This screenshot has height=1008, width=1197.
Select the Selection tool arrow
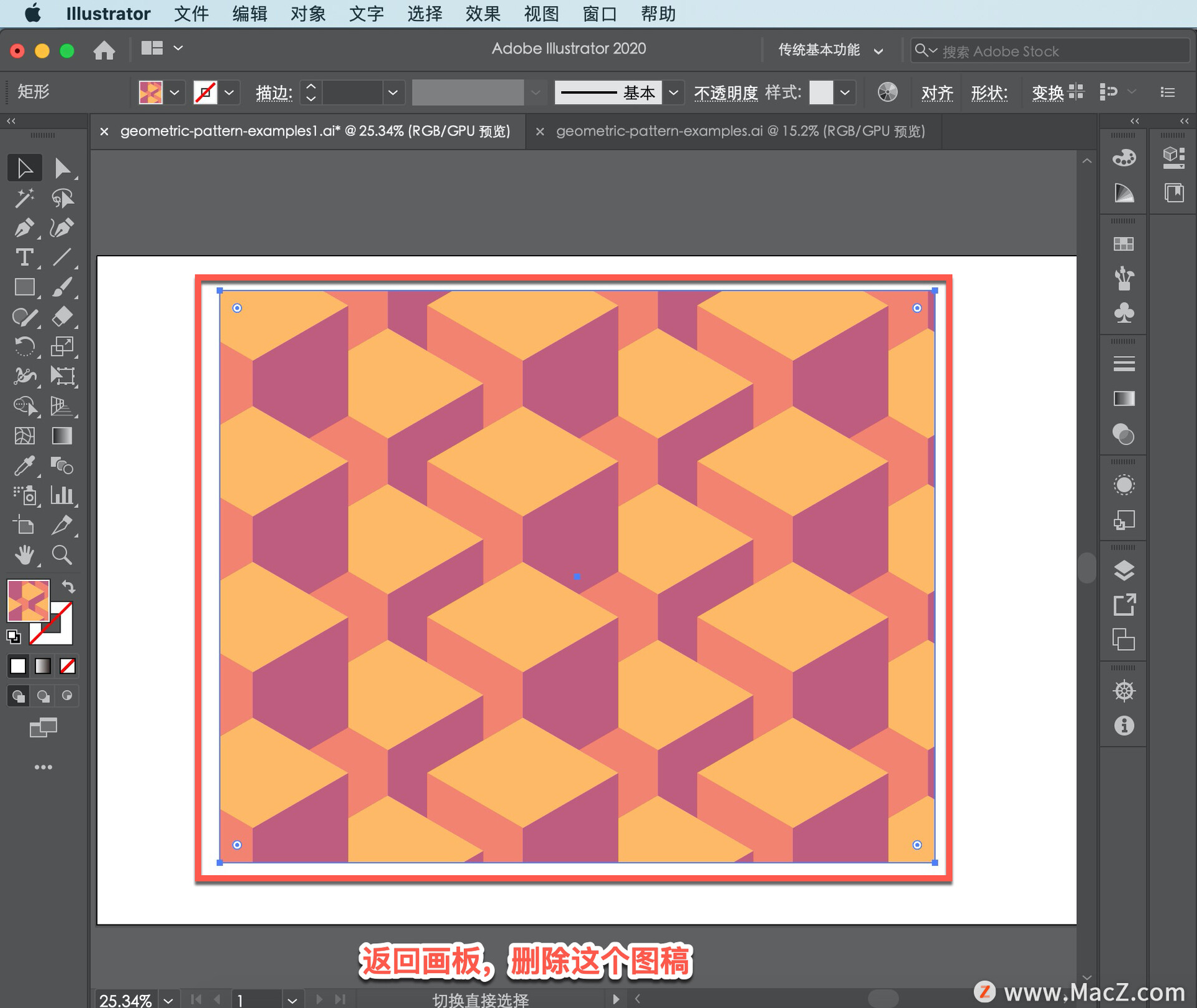click(25, 168)
